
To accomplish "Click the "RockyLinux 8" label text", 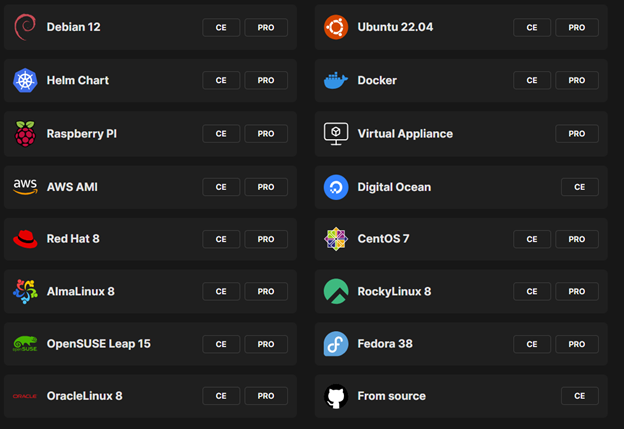I will click(394, 292).
